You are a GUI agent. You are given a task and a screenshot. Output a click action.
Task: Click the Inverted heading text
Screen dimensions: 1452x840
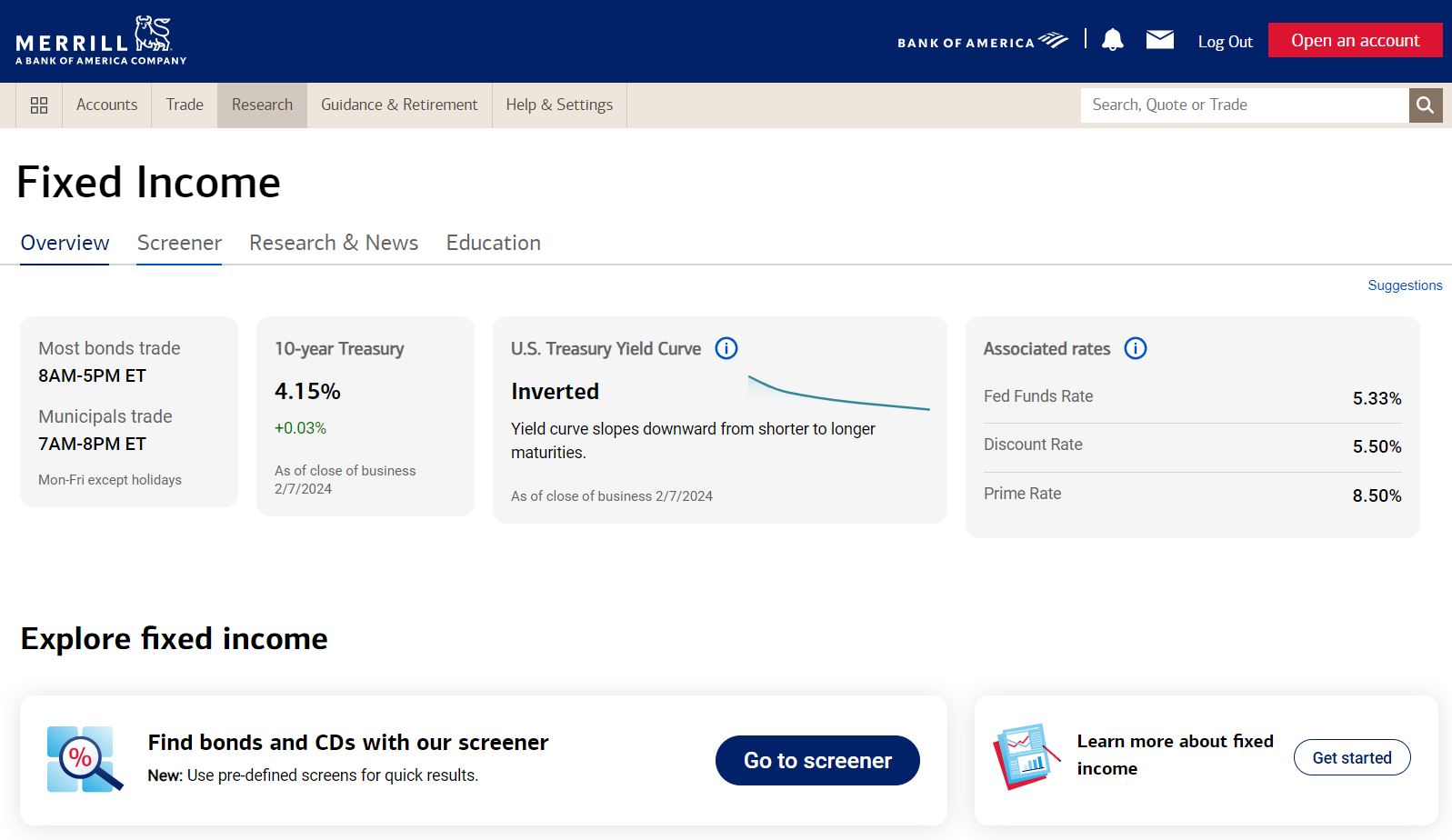(555, 392)
